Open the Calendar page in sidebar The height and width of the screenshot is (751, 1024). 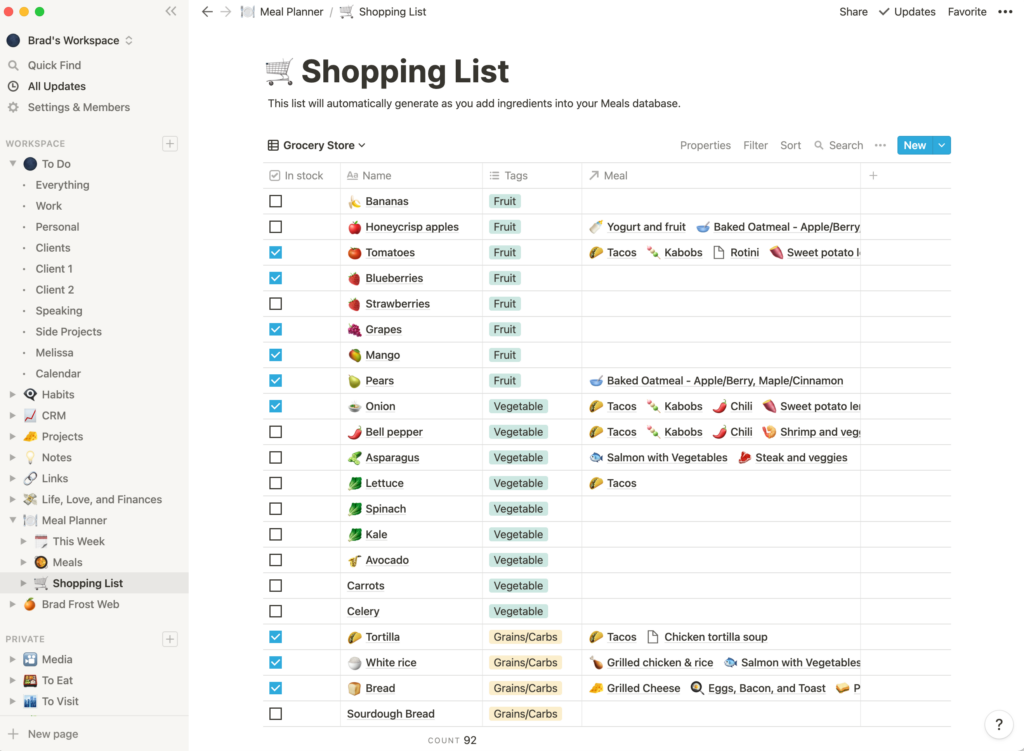click(58, 374)
